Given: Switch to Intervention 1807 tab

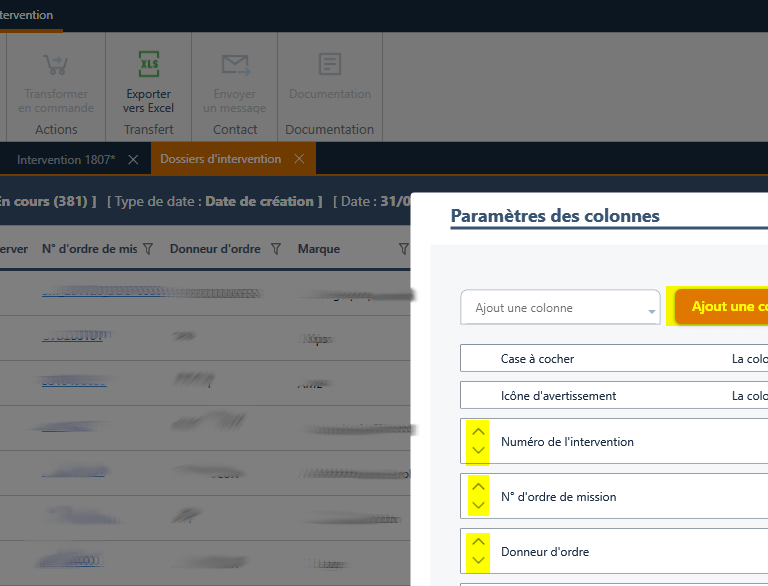Looking at the screenshot, I should [x=66, y=160].
